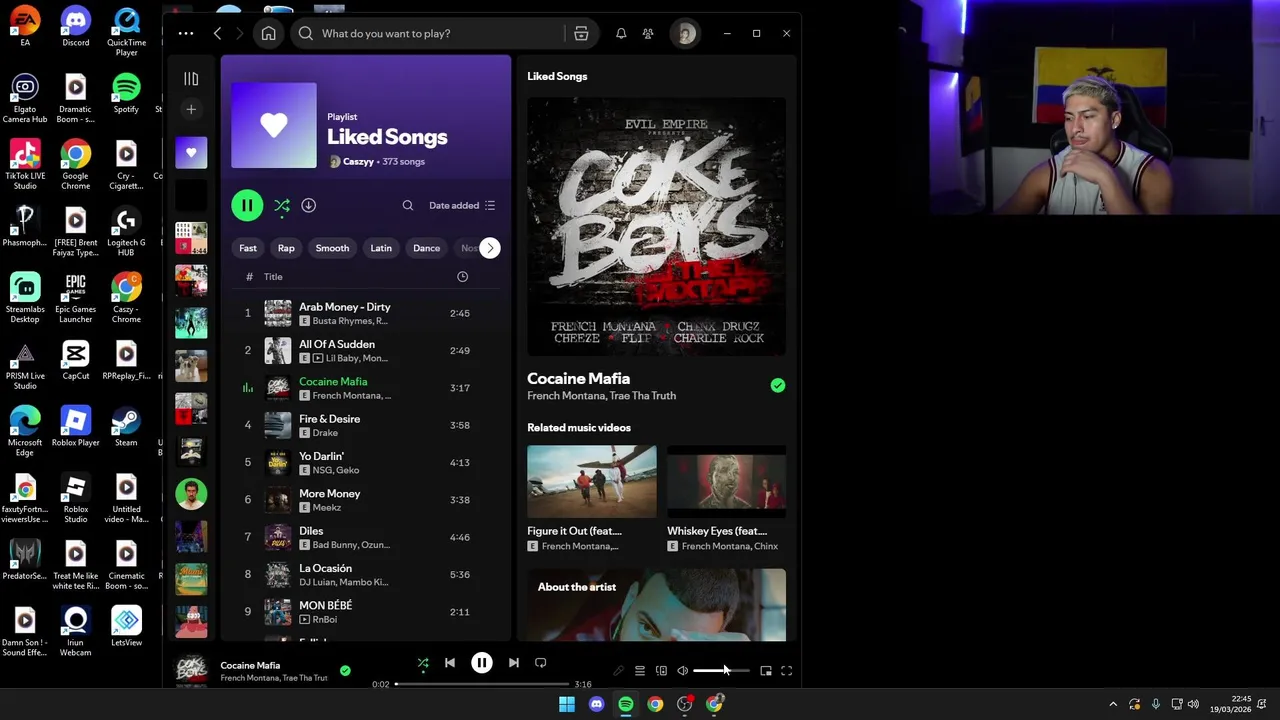Image resolution: width=1280 pixels, height=720 pixels.
Task: Filter by the Fast tag
Action: (248, 248)
